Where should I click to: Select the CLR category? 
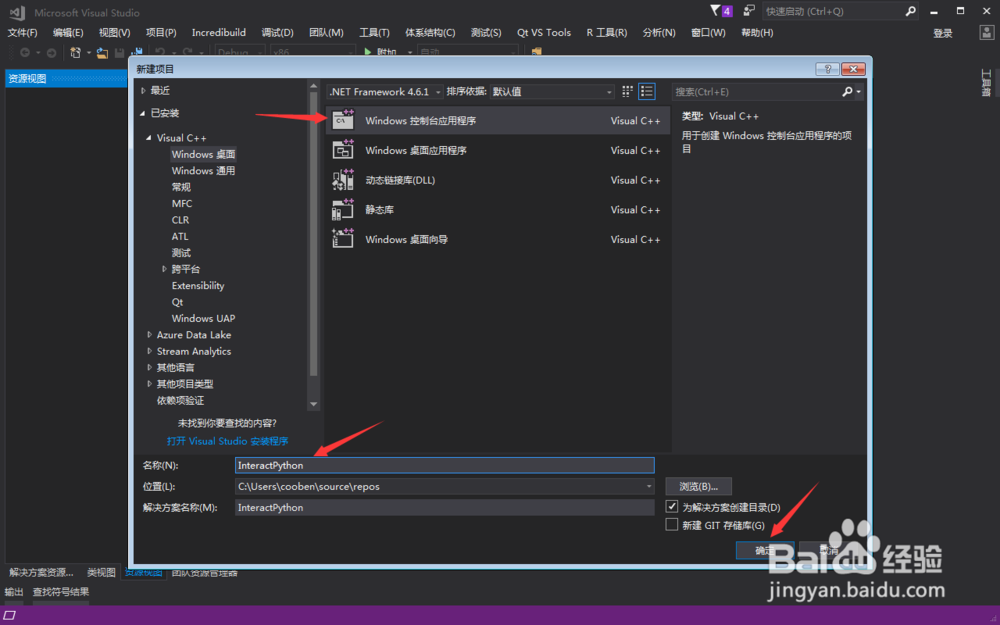tap(180, 220)
